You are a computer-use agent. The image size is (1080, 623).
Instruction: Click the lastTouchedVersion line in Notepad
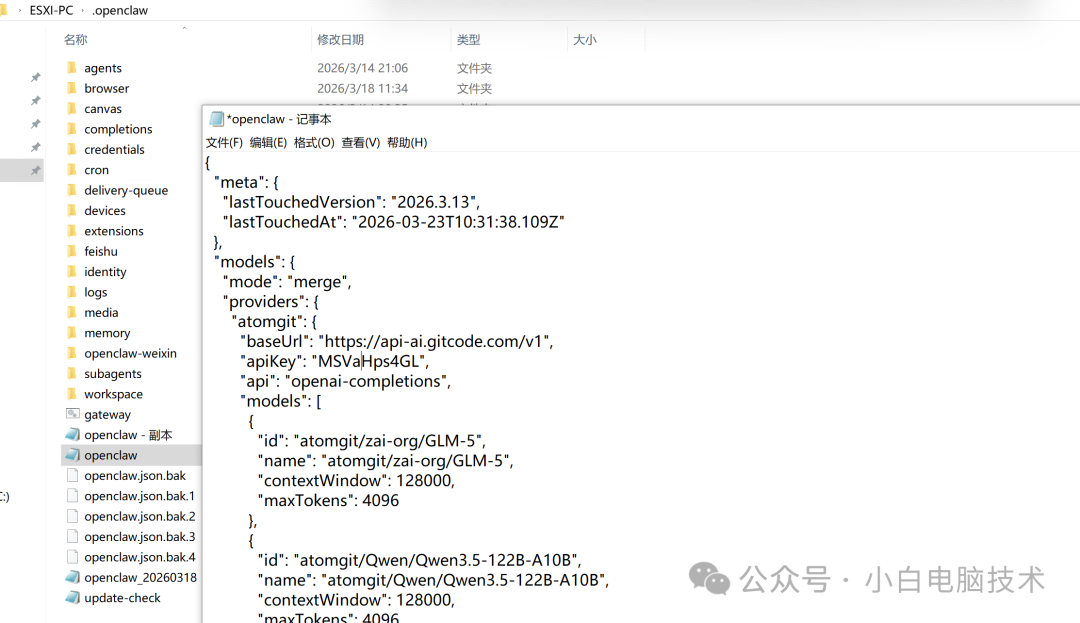351,202
